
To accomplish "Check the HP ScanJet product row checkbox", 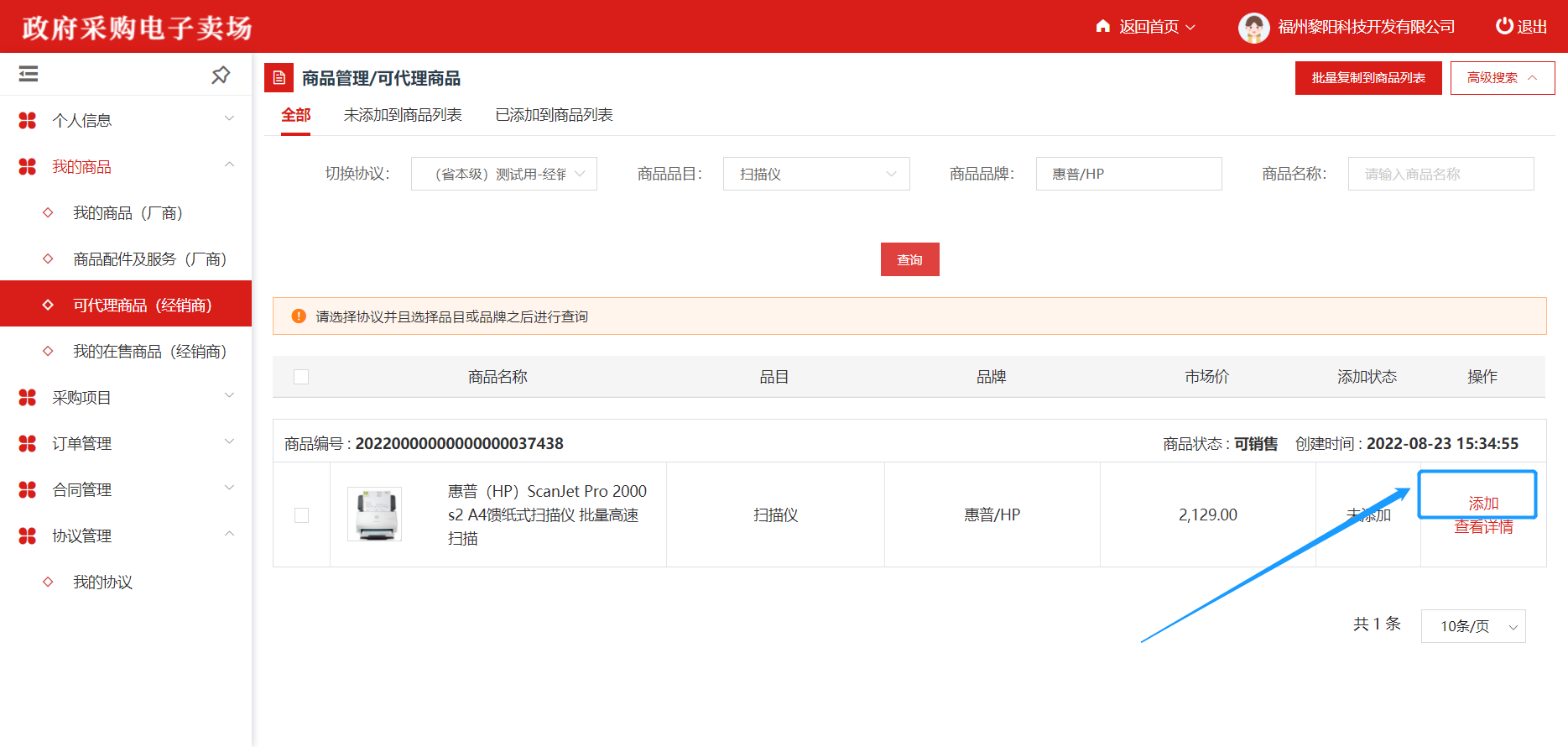I will point(301,515).
